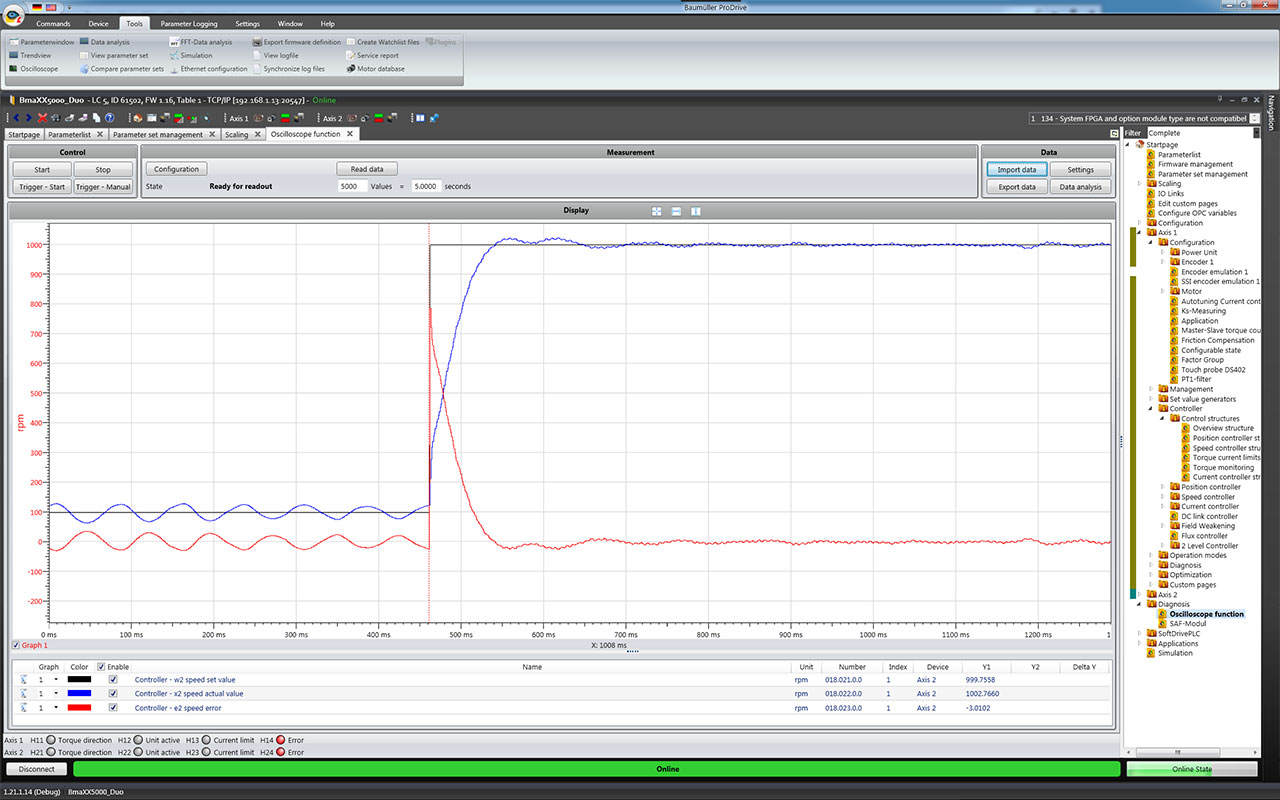
Task: Open Motor database
Action: click(x=375, y=69)
